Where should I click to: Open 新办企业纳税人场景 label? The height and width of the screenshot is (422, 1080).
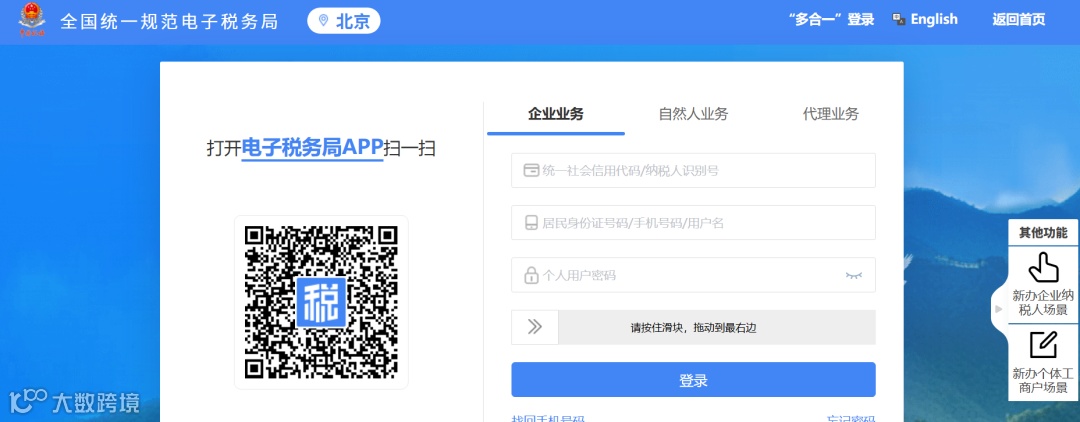click(1043, 303)
